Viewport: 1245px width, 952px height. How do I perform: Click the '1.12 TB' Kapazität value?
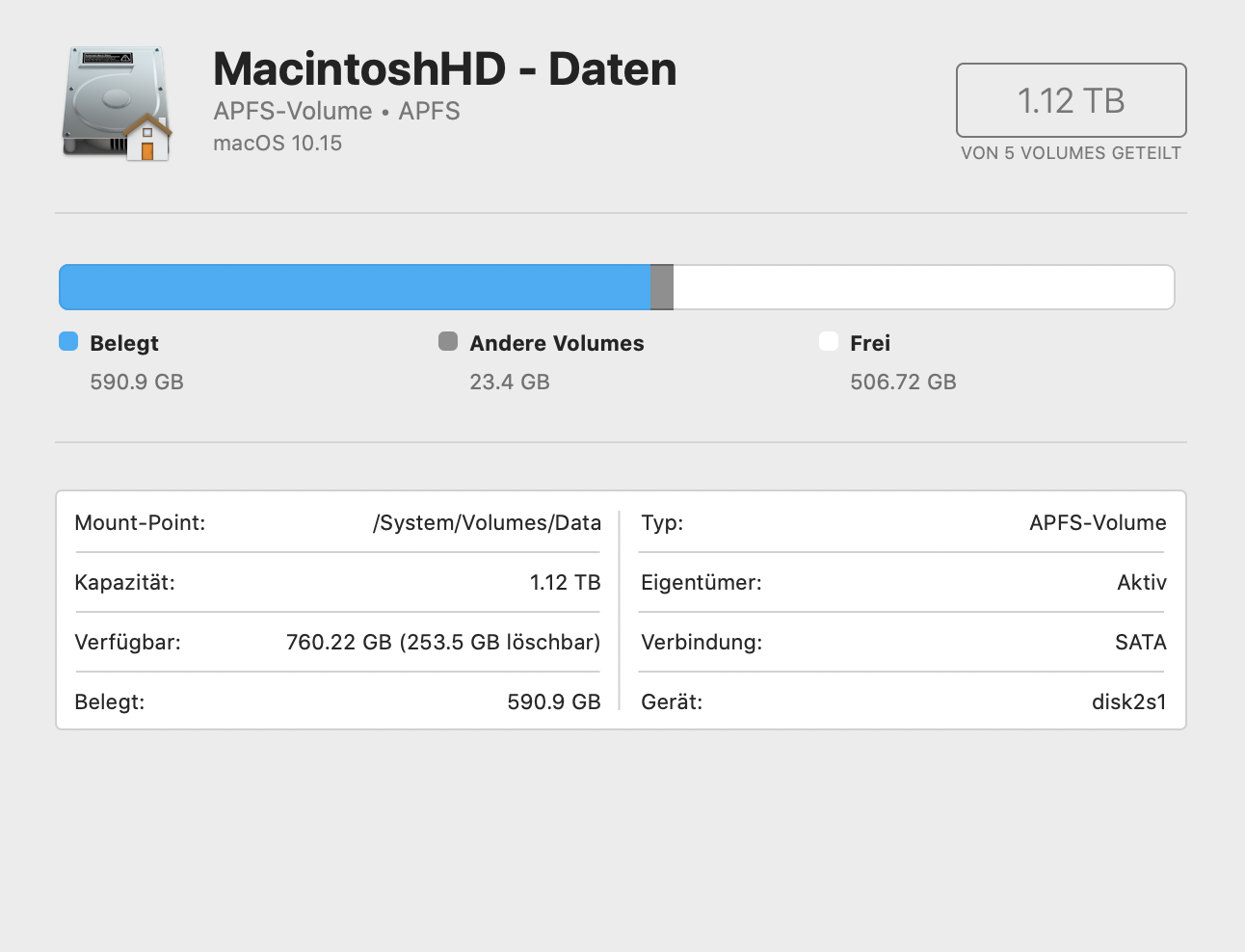(x=566, y=582)
